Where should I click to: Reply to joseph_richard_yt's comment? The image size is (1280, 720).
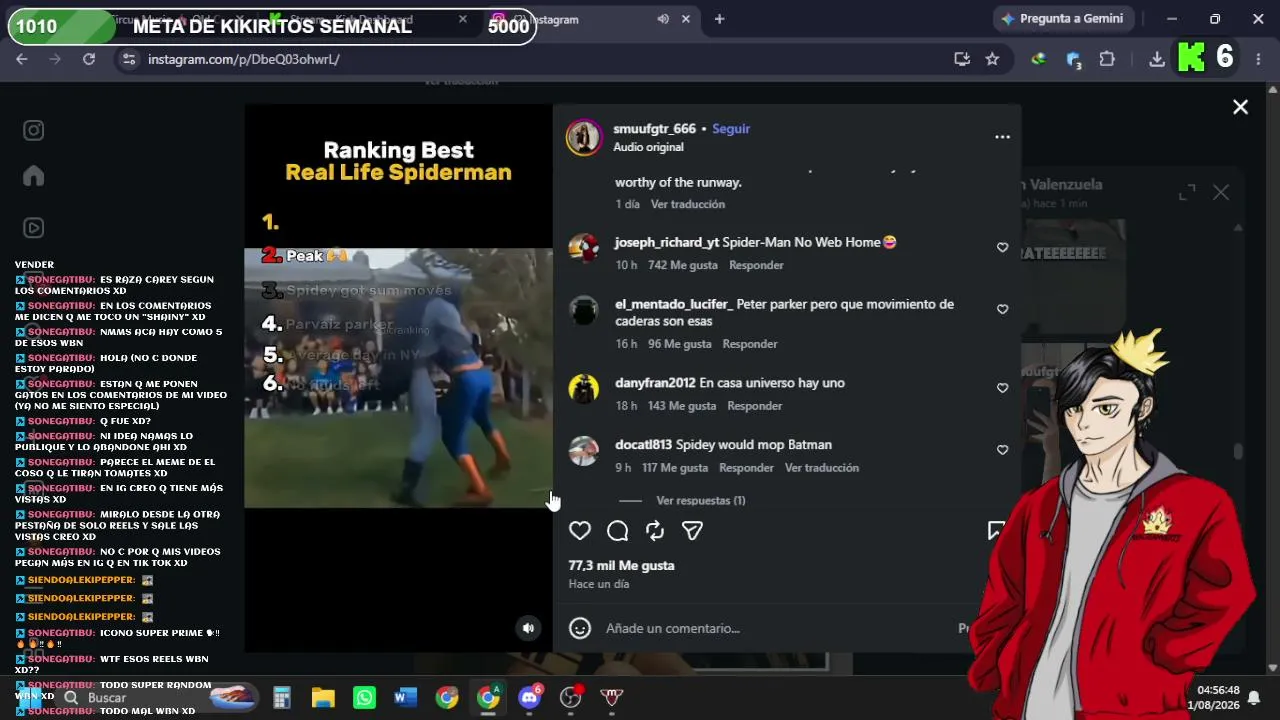coord(756,265)
